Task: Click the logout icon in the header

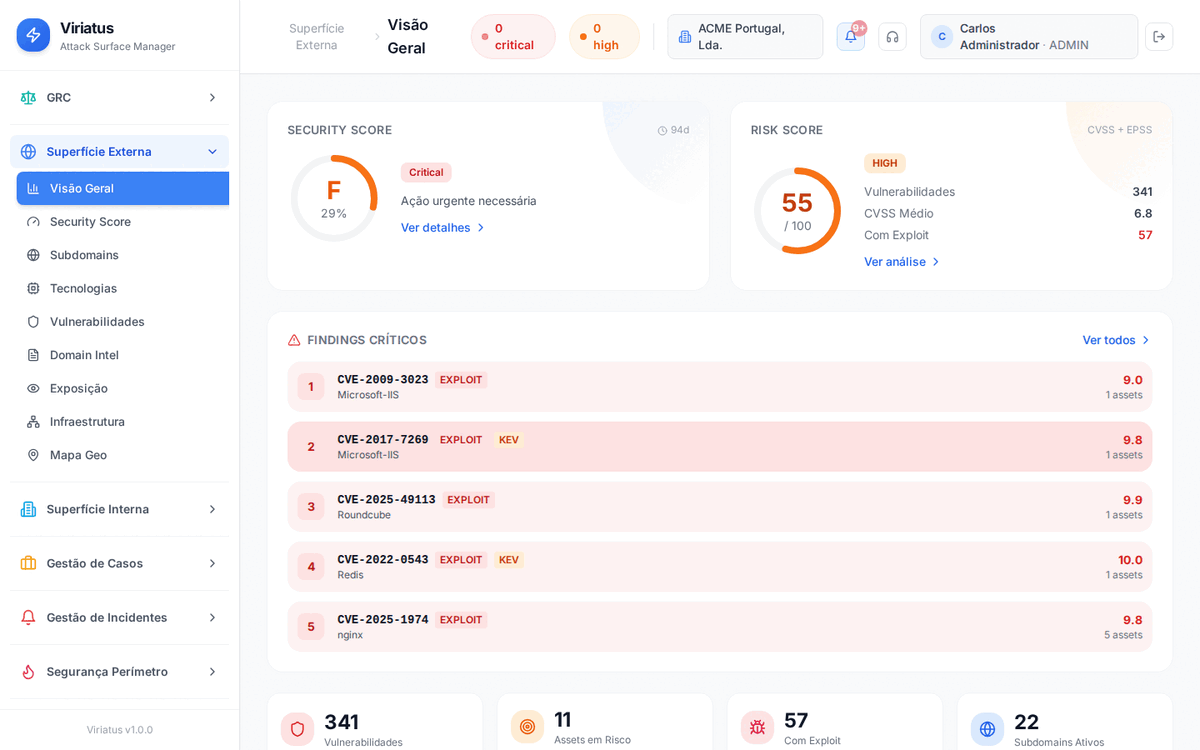Action: coord(1159,37)
